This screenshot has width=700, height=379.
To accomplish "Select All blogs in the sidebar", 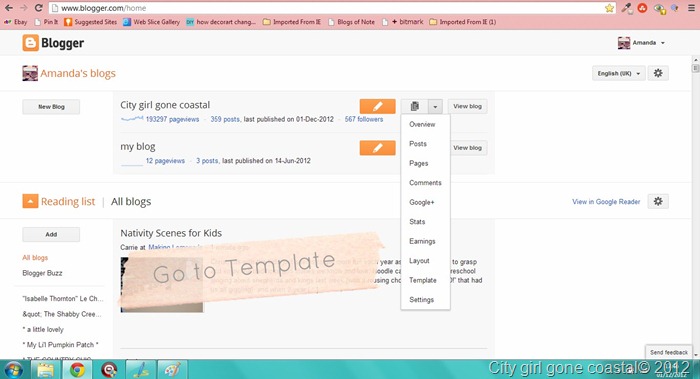I will pyautogui.click(x=35, y=258).
